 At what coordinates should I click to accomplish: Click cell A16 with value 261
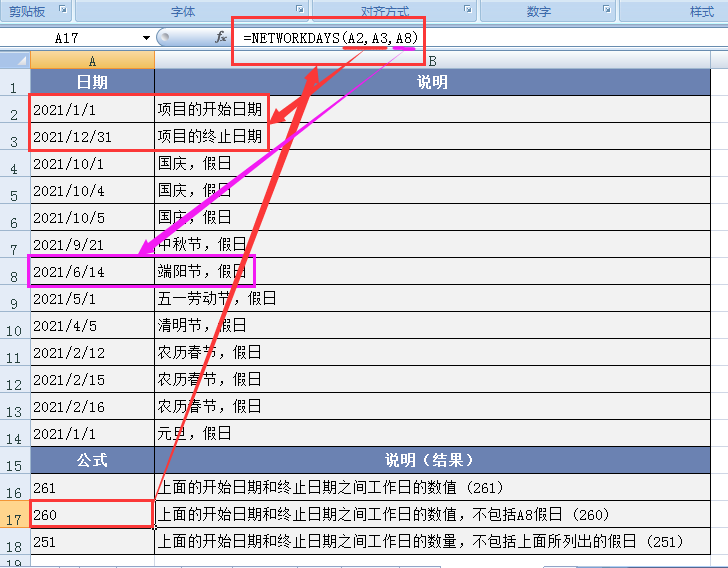tap(92, 487)
